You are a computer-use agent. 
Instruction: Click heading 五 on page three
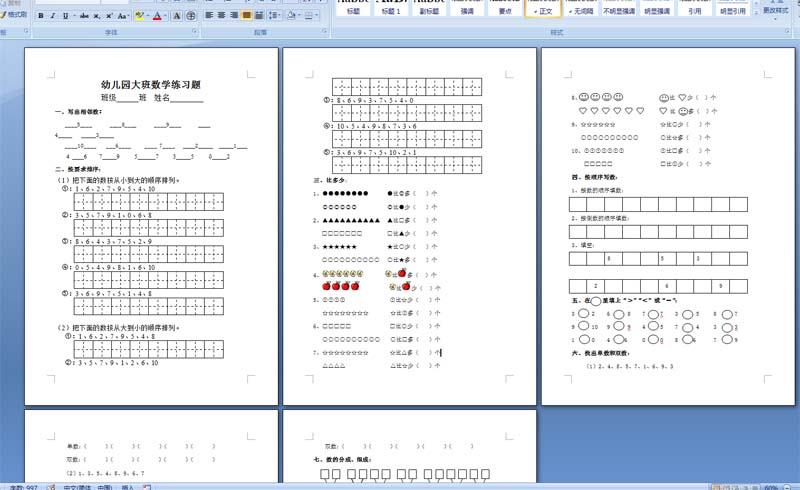coord(623,300)
